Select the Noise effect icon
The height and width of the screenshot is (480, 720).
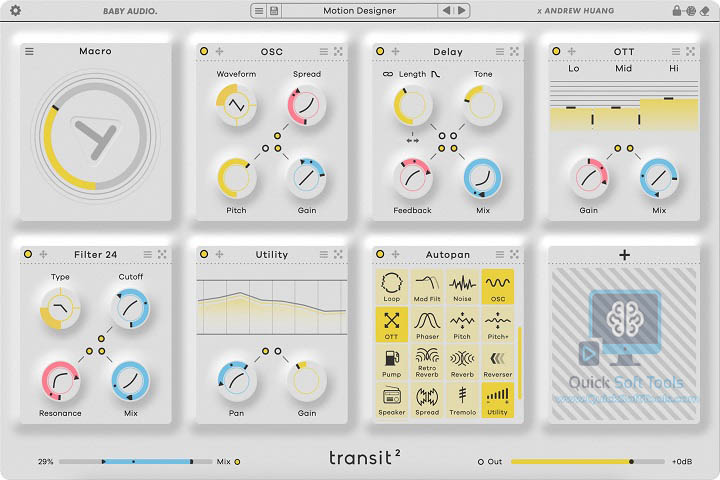[462, 287]
